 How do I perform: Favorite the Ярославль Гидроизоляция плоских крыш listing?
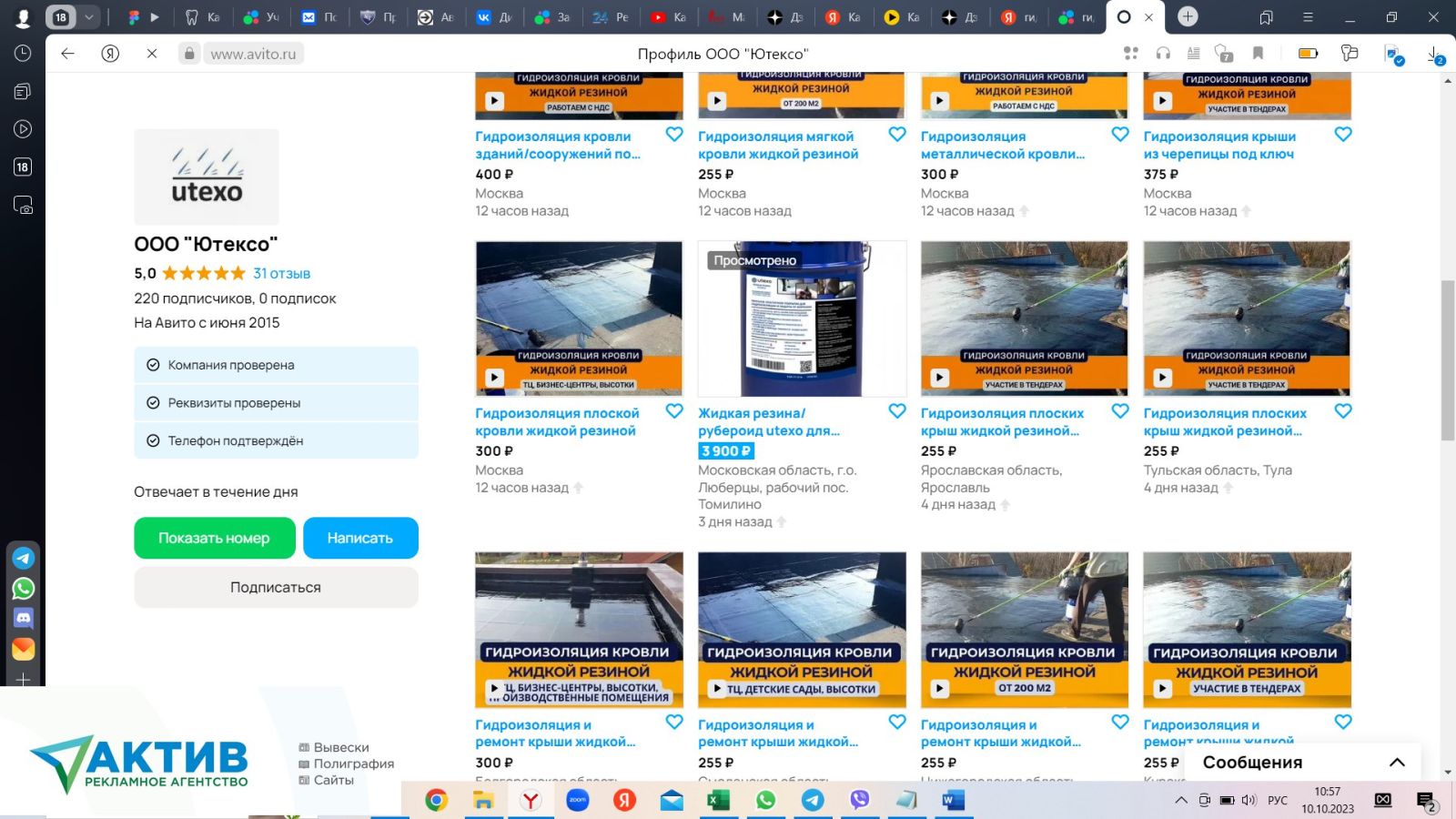1120,410
